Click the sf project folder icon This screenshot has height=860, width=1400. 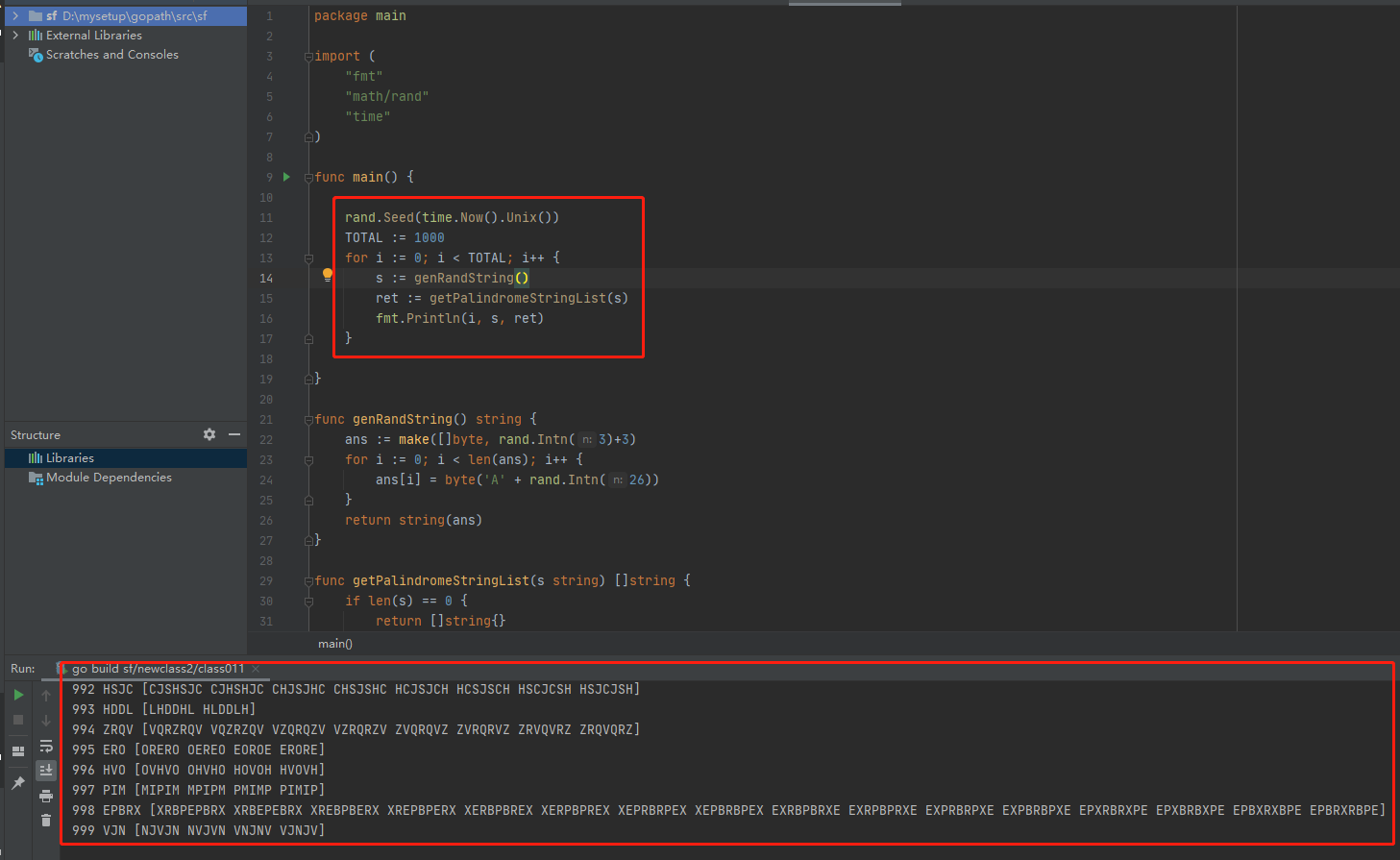[36, 16]
